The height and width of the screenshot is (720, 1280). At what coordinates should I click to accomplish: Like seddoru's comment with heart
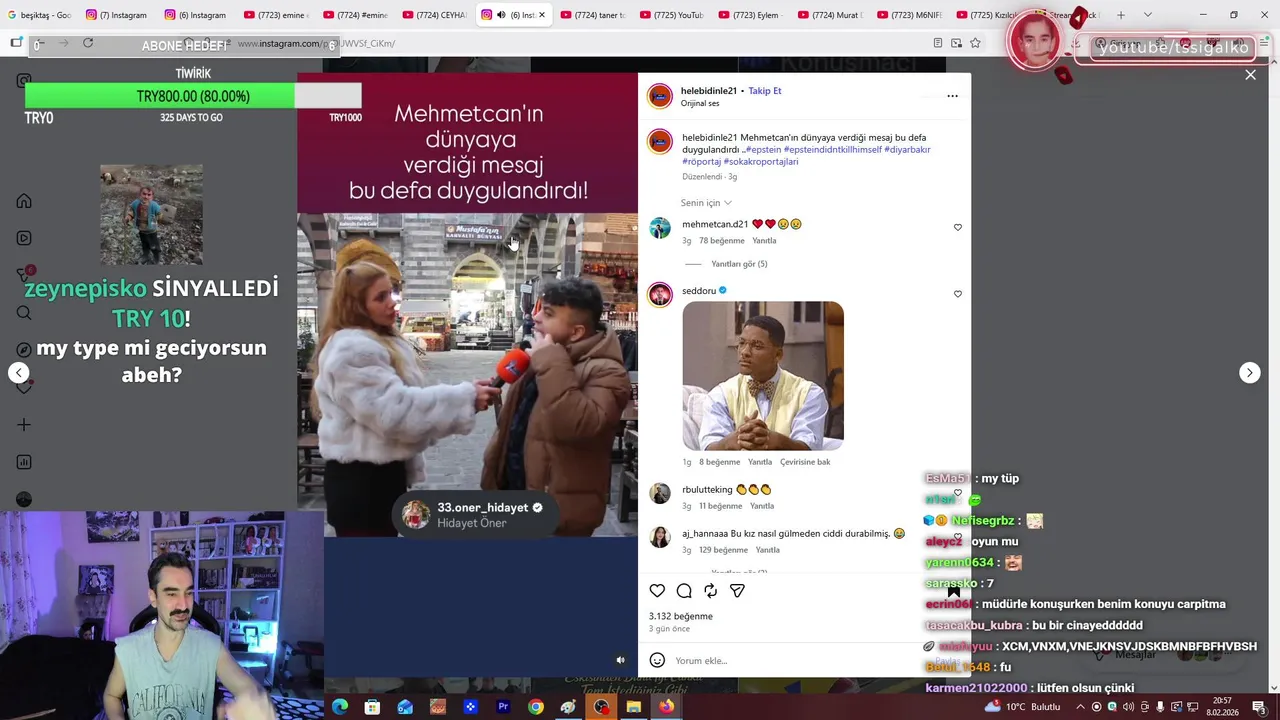pos(957,294)
